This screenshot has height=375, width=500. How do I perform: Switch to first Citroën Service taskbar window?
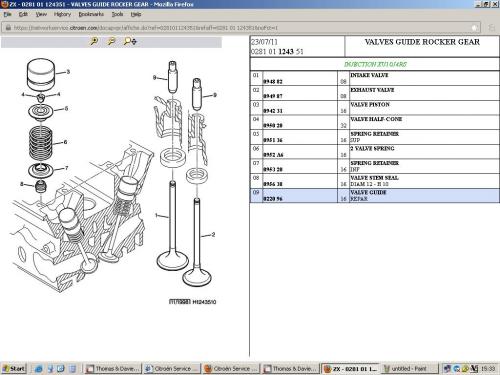pyautogui.click(x=172, y=368)
